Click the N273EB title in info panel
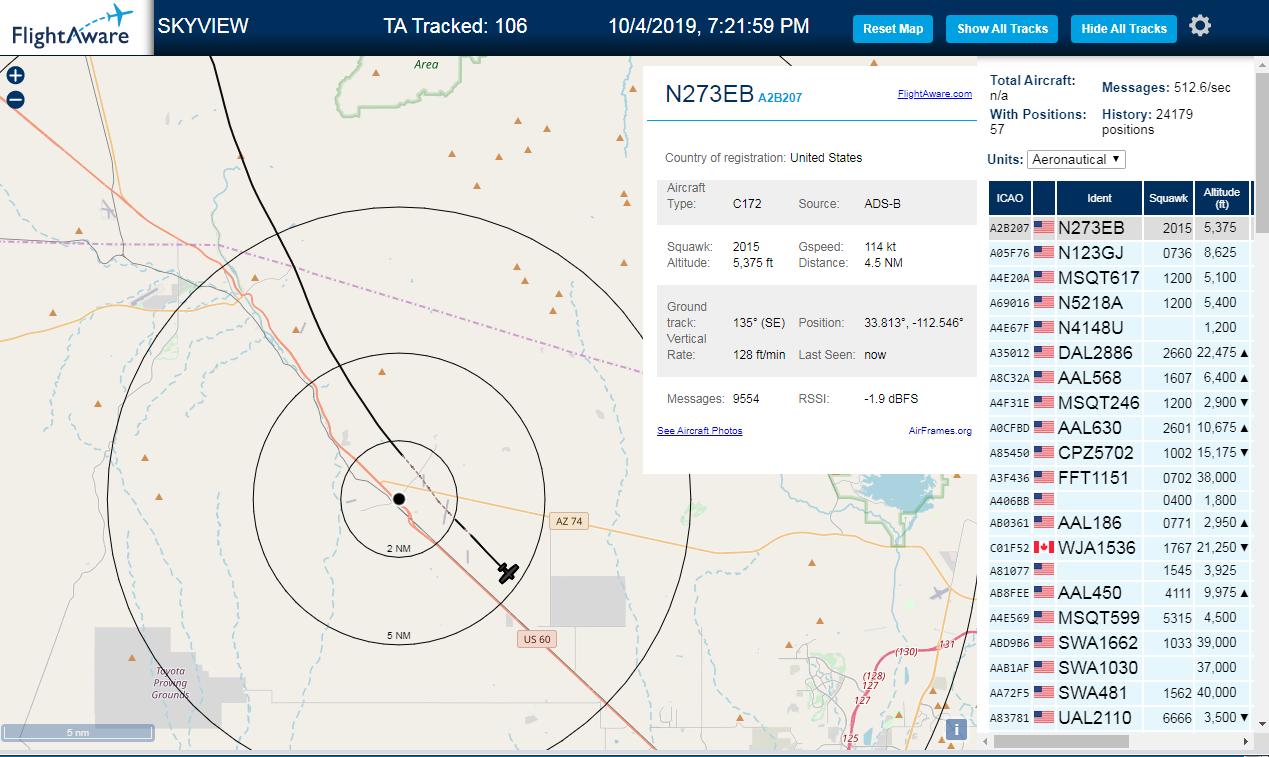Screen dimensions: 1269x757 709,94
